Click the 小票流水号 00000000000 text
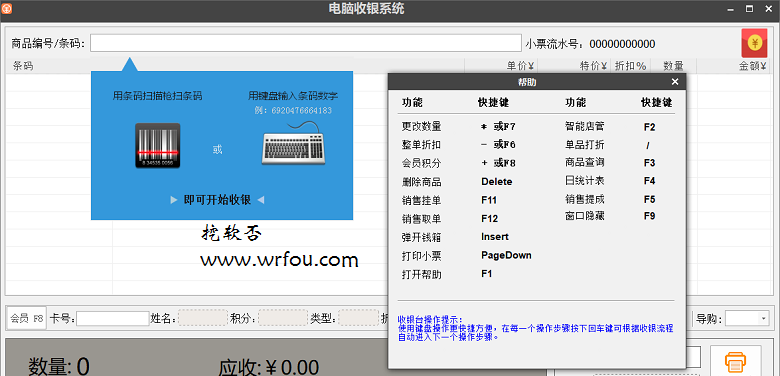Viewport: 780px width, 376px height. point(590,44)
